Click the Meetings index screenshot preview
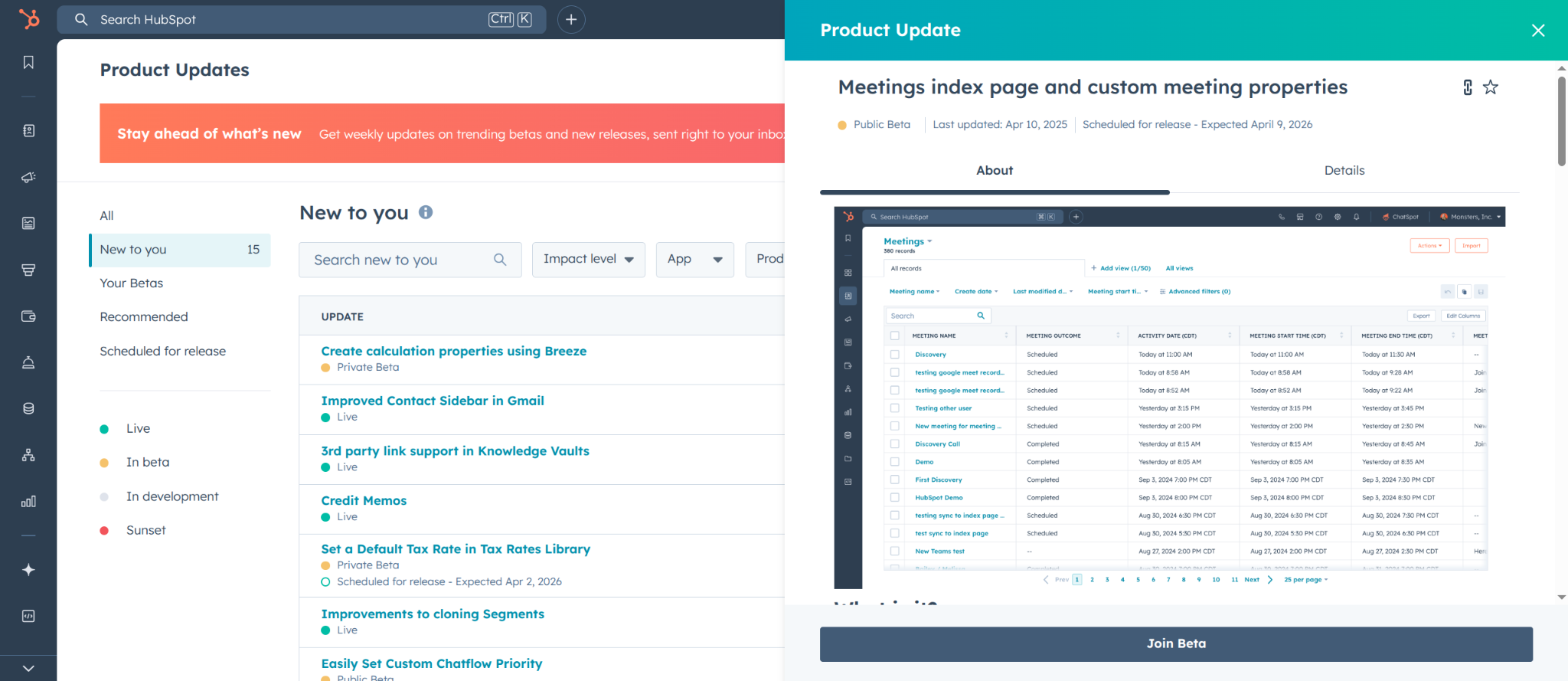The image size is (1568, 681). point(1169,398)
